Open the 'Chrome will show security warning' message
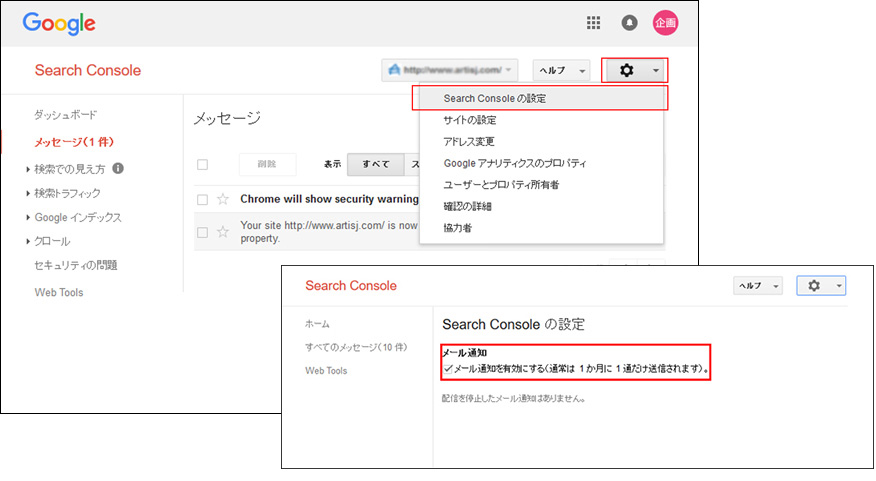Image resolution: width=876 pixels, height=481 pixels. click(329, 199)
